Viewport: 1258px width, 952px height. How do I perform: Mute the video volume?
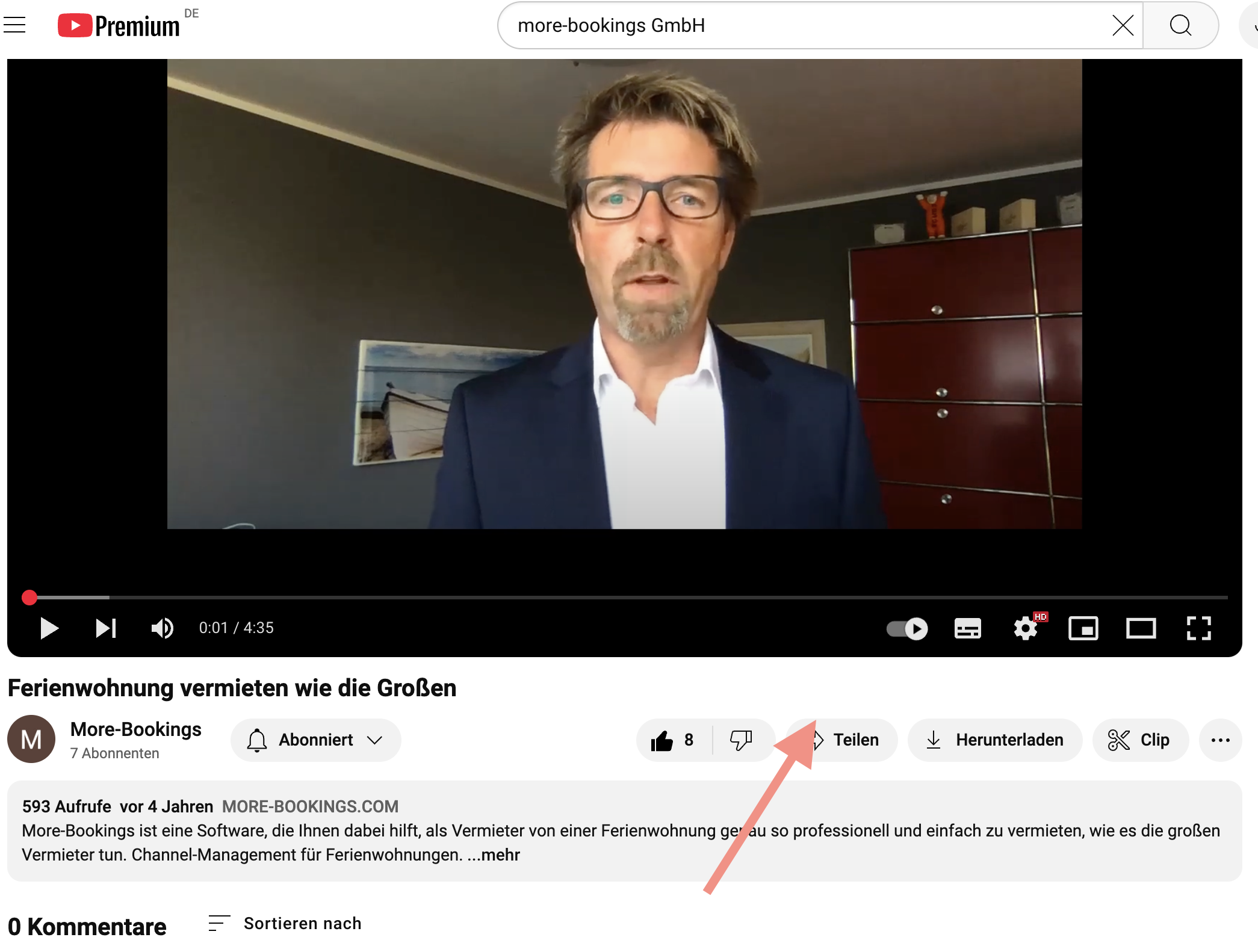tap(163, 628)
